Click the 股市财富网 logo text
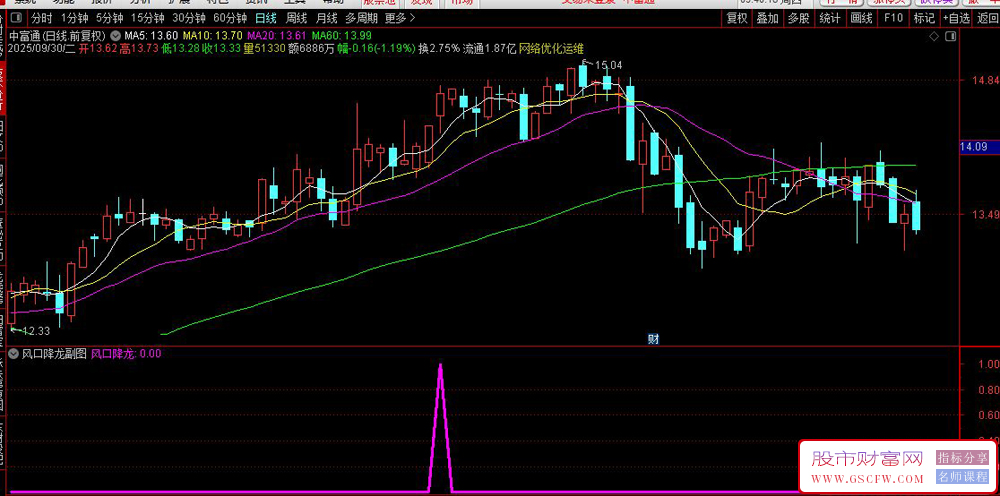Viewport: 1000px width, 496px height. coord(867,458)
